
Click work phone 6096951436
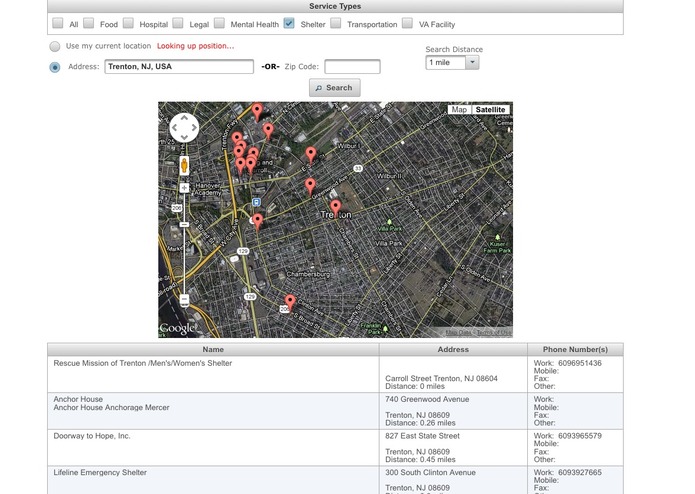(x=580, y=363)
